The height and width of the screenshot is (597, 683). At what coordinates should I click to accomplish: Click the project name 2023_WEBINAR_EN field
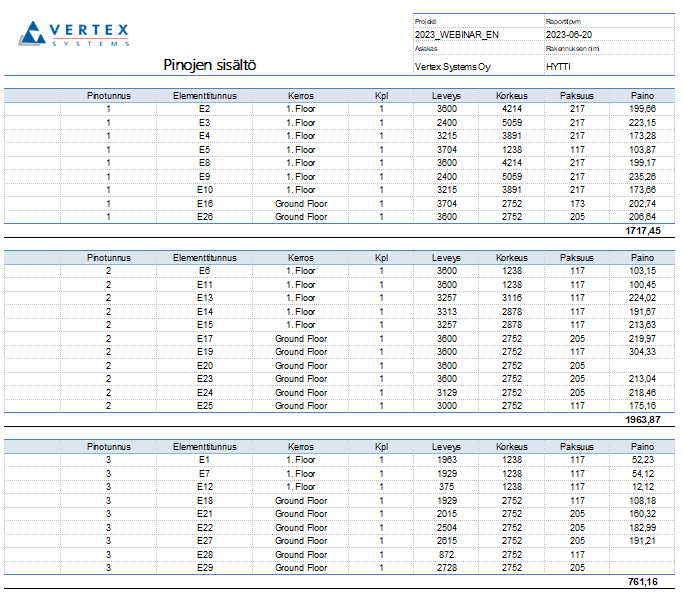pos(457,34)
